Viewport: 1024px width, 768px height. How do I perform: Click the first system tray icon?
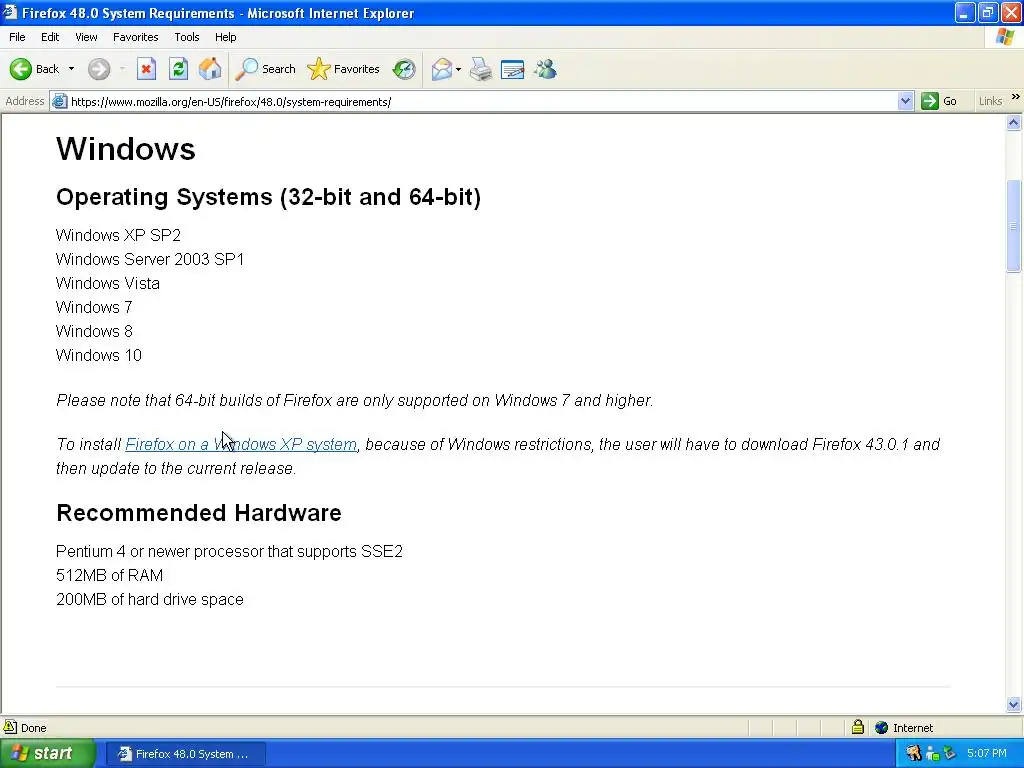[x=913, y=754]
